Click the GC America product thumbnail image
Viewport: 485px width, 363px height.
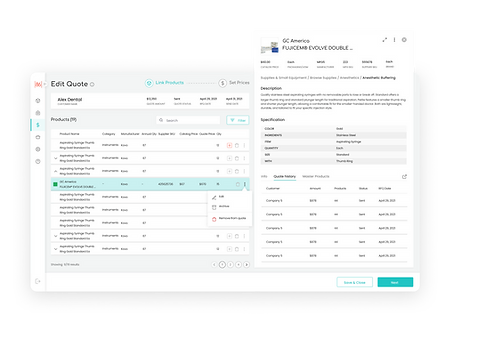click(x=270, y=46)
